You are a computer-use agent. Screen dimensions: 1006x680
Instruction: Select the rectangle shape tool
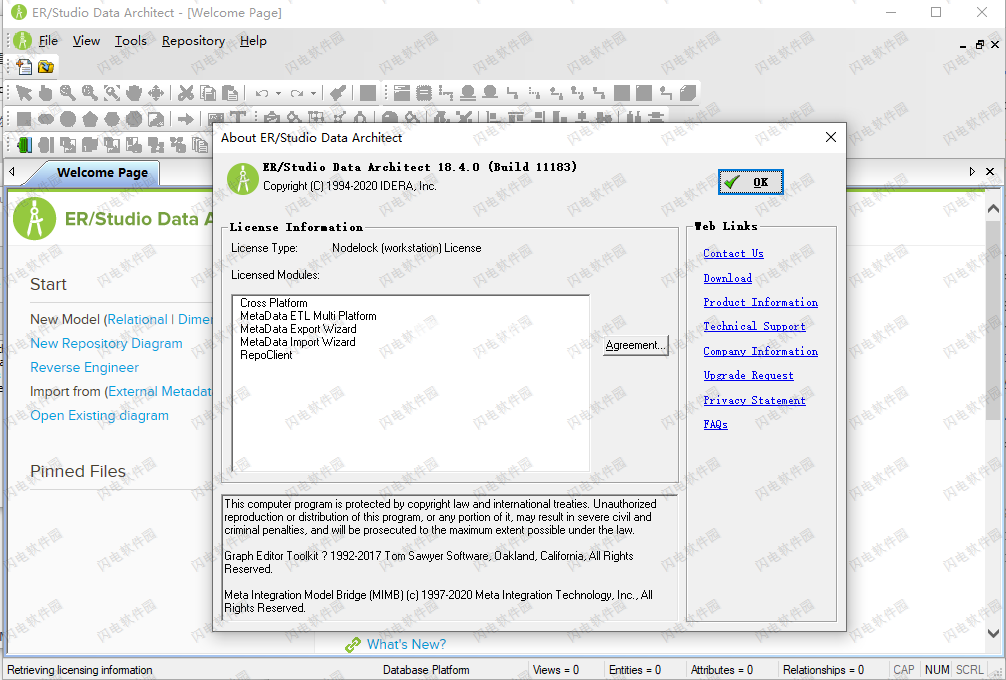point(24,119)
